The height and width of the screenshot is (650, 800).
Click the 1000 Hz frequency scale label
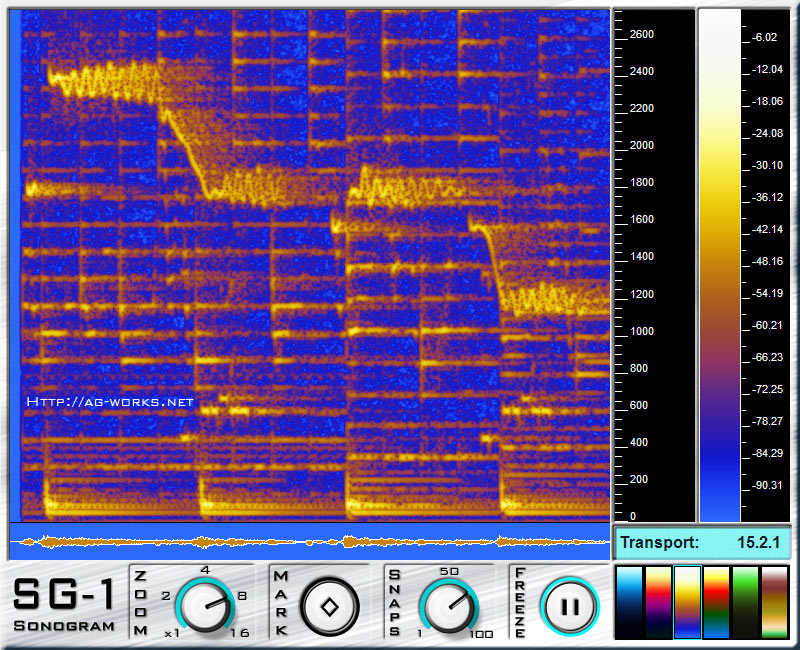tap(641, 331)
